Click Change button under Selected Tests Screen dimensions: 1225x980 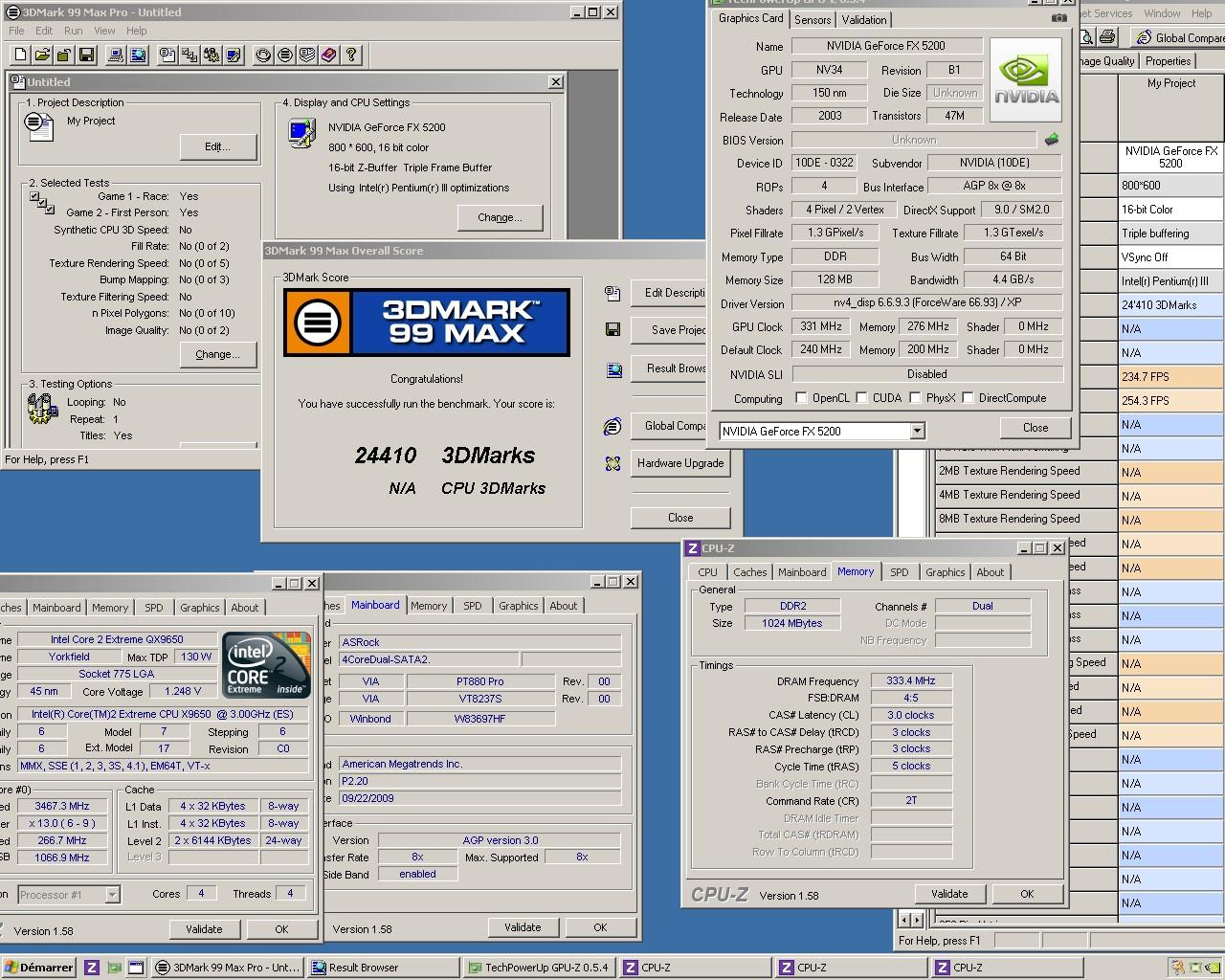(218, 354)
